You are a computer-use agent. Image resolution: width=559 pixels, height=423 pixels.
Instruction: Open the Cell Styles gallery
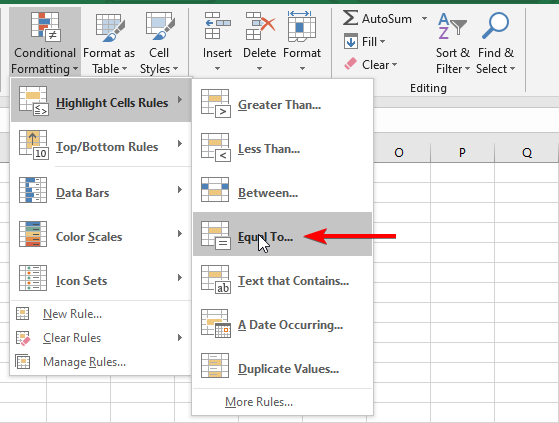point(159,42)
